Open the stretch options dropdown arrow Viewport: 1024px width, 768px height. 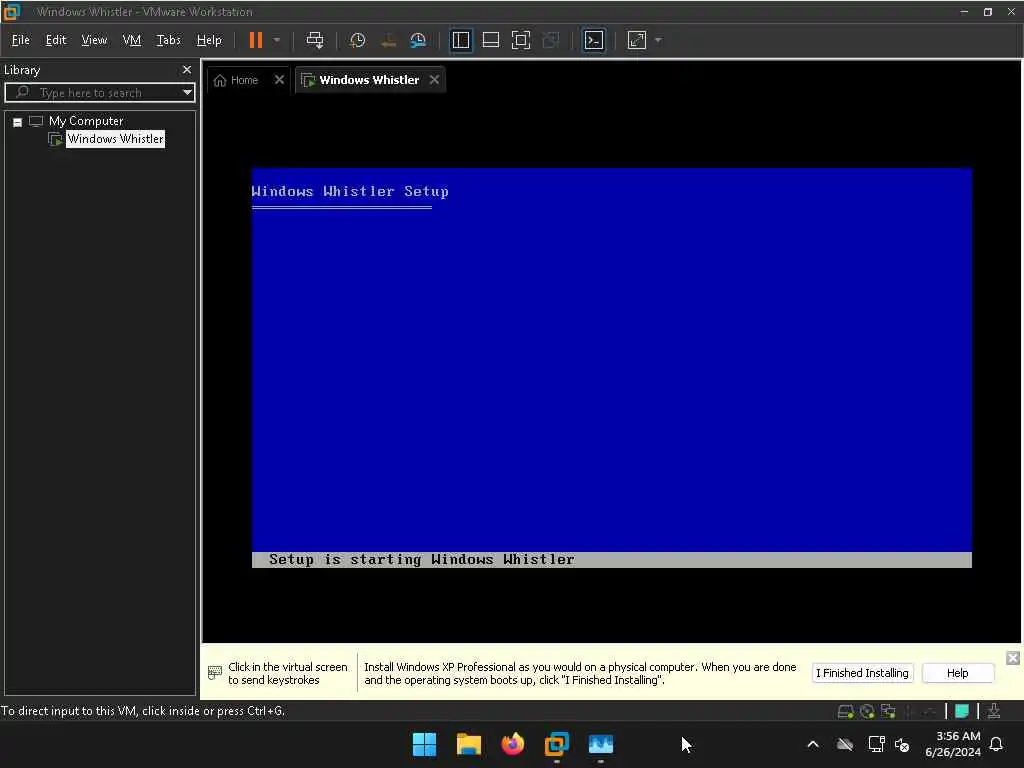(x=658, y=40)
